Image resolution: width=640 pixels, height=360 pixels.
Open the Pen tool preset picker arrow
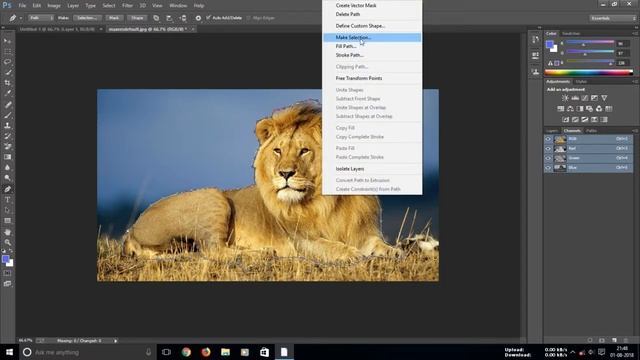click(x=21, y=18)
